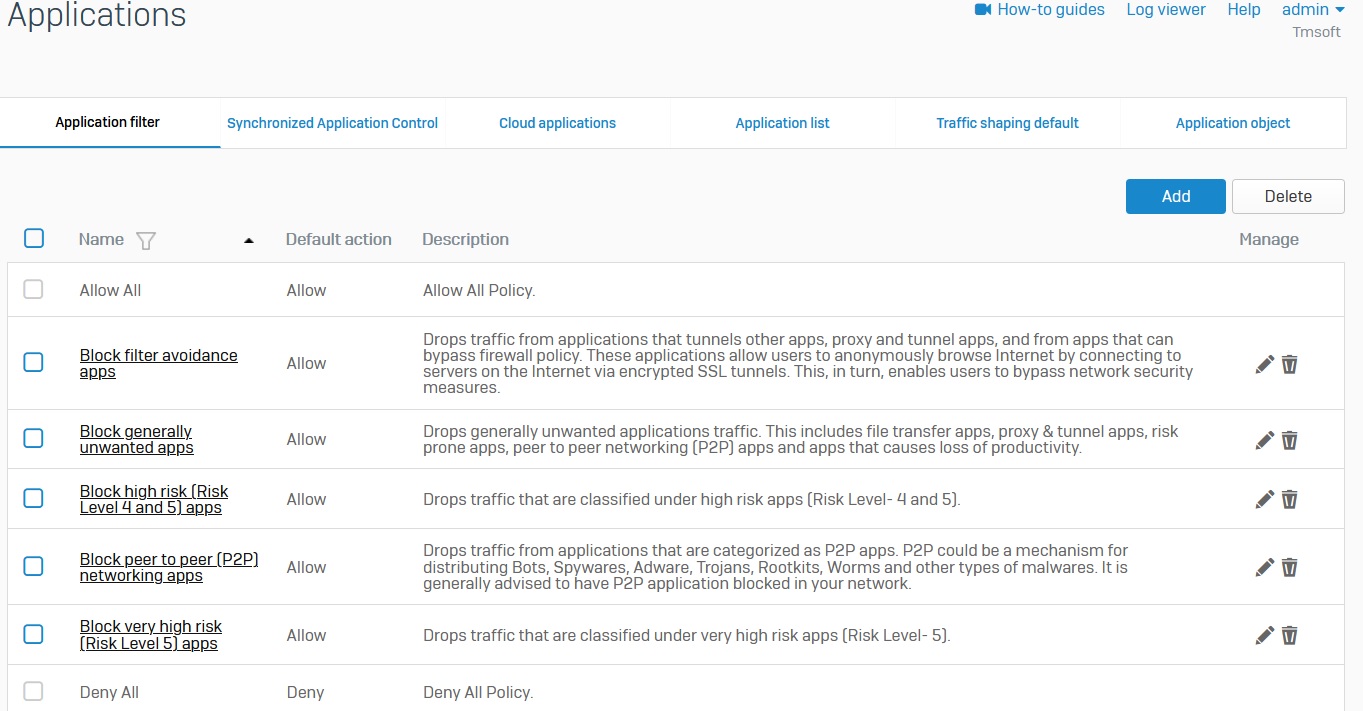Click the Name column filter funnel icon

pyautogui.click(x=146, y=240)
